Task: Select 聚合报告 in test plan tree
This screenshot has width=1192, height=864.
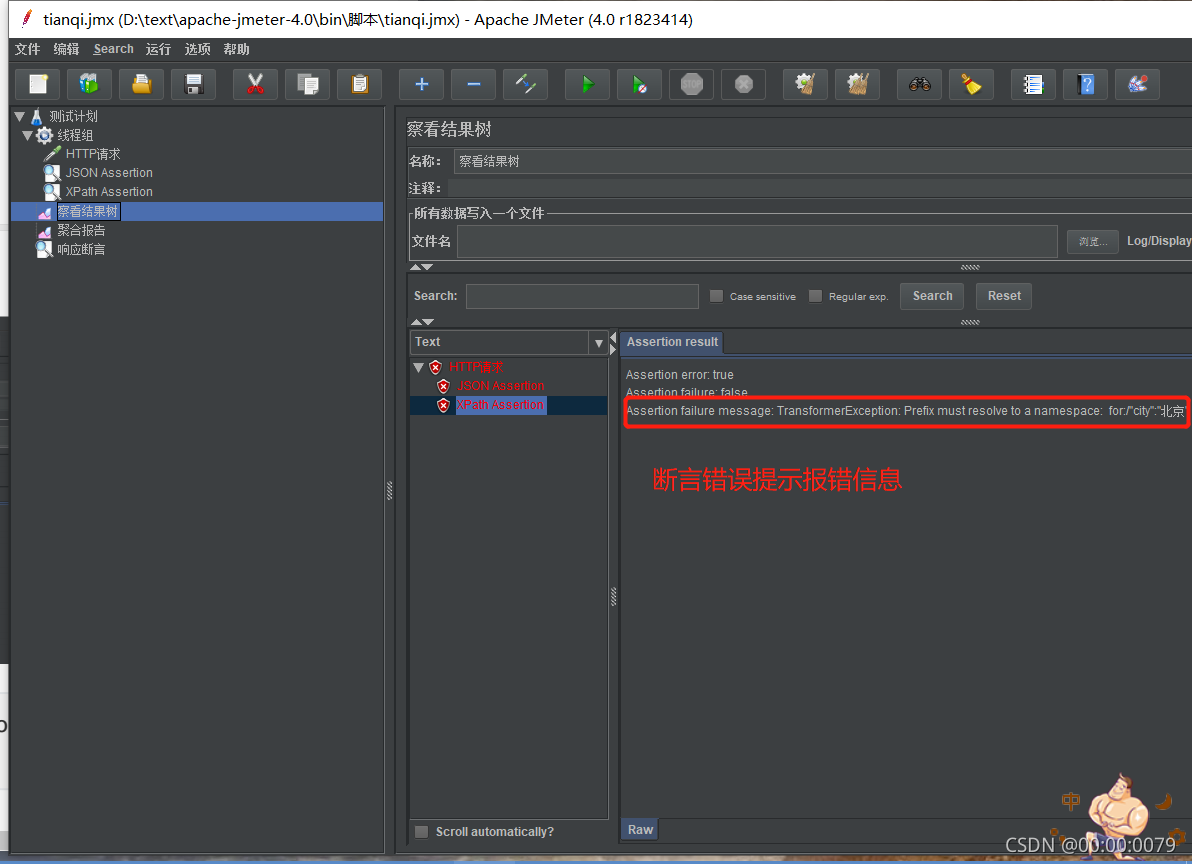Action: 81,230
